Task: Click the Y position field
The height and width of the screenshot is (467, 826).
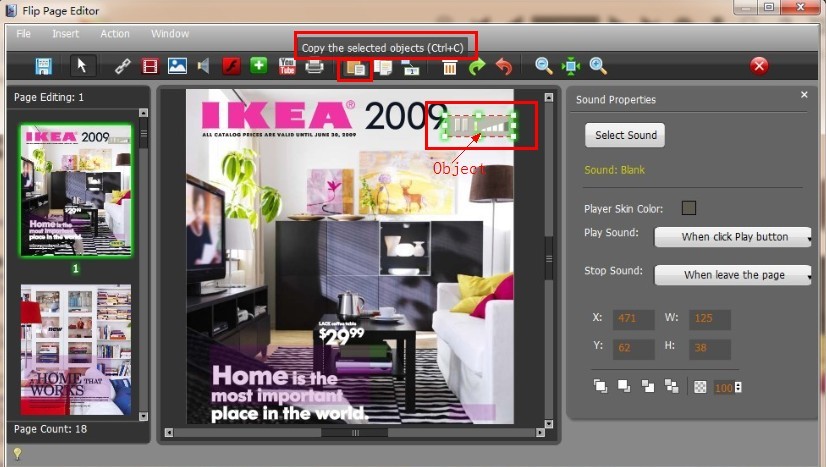Action: coord(633,348)
